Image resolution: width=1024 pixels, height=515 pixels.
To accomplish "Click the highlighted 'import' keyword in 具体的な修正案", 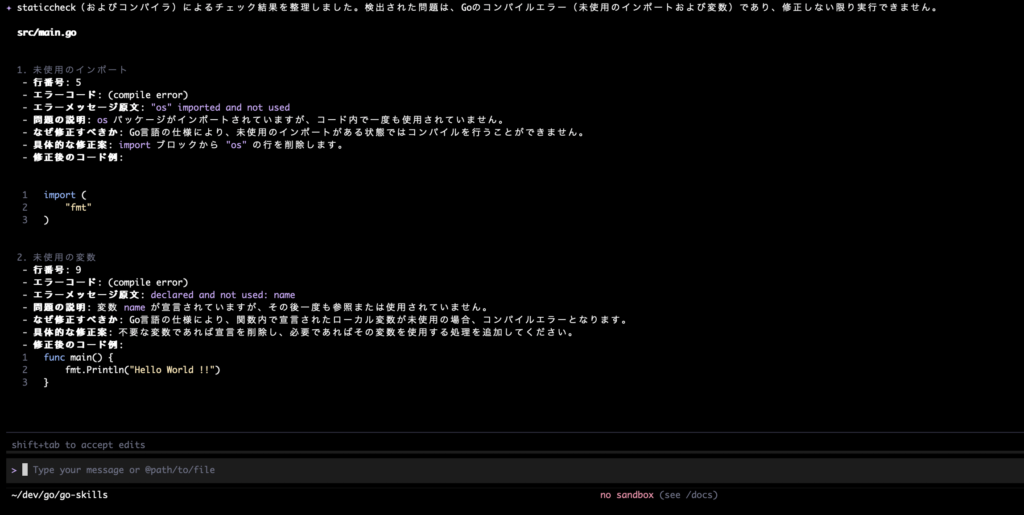I will click(x=134, y=145).
